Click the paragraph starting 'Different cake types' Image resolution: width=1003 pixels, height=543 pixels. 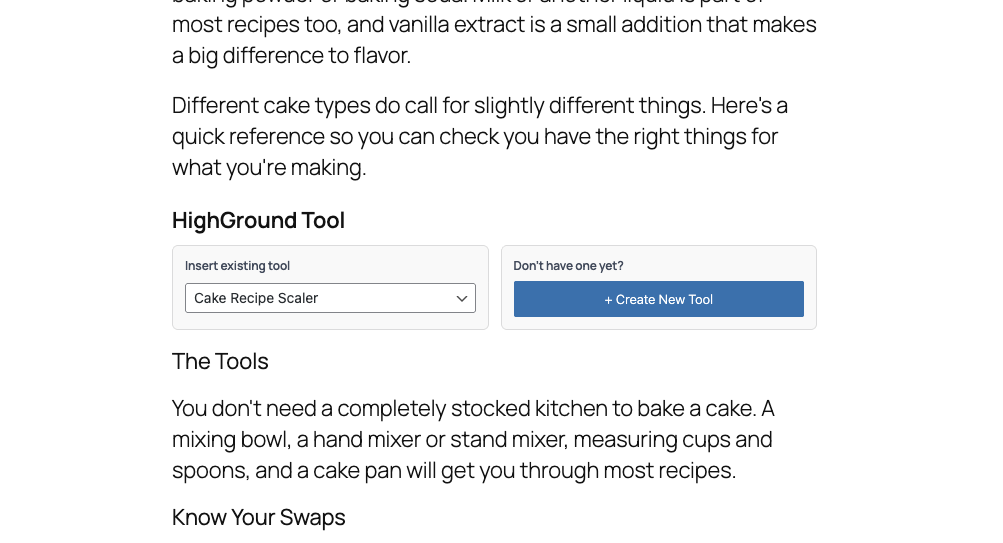480,136
